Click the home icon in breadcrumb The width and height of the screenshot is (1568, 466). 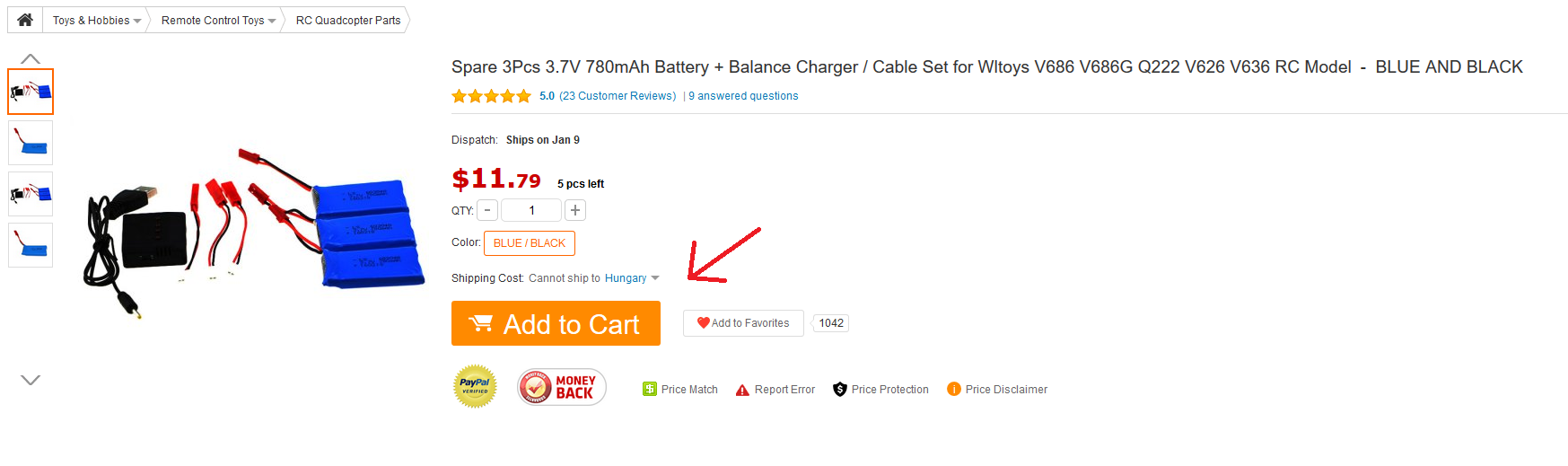[x=25, y=20]
